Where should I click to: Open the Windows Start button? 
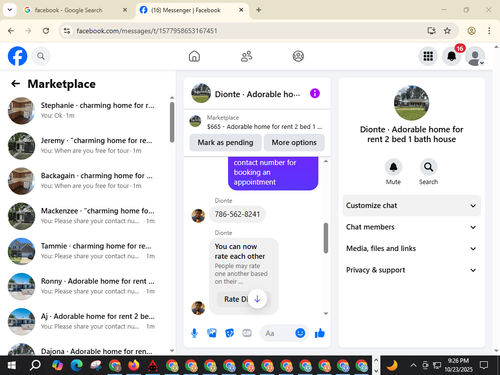tap(12, 366)
